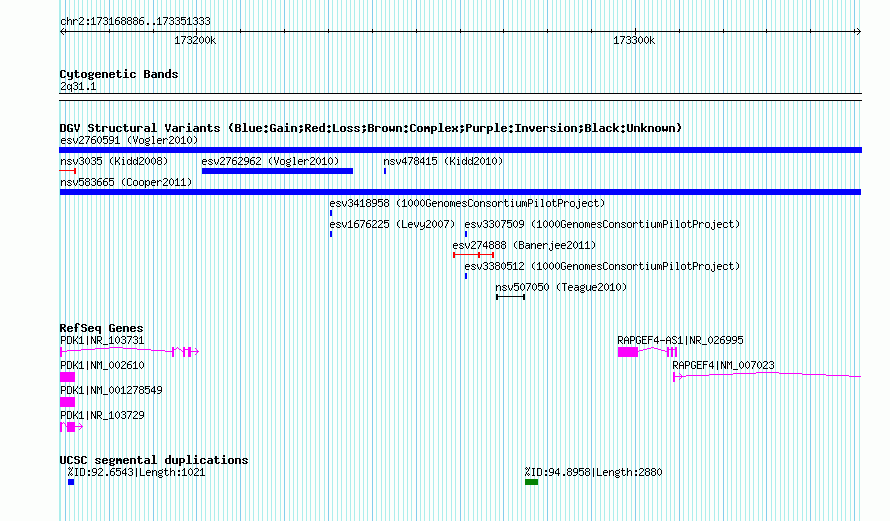Screen dimensions: 890x521
Task: Select the red loss bar under esv274888
Action: (x=473, y=255)
